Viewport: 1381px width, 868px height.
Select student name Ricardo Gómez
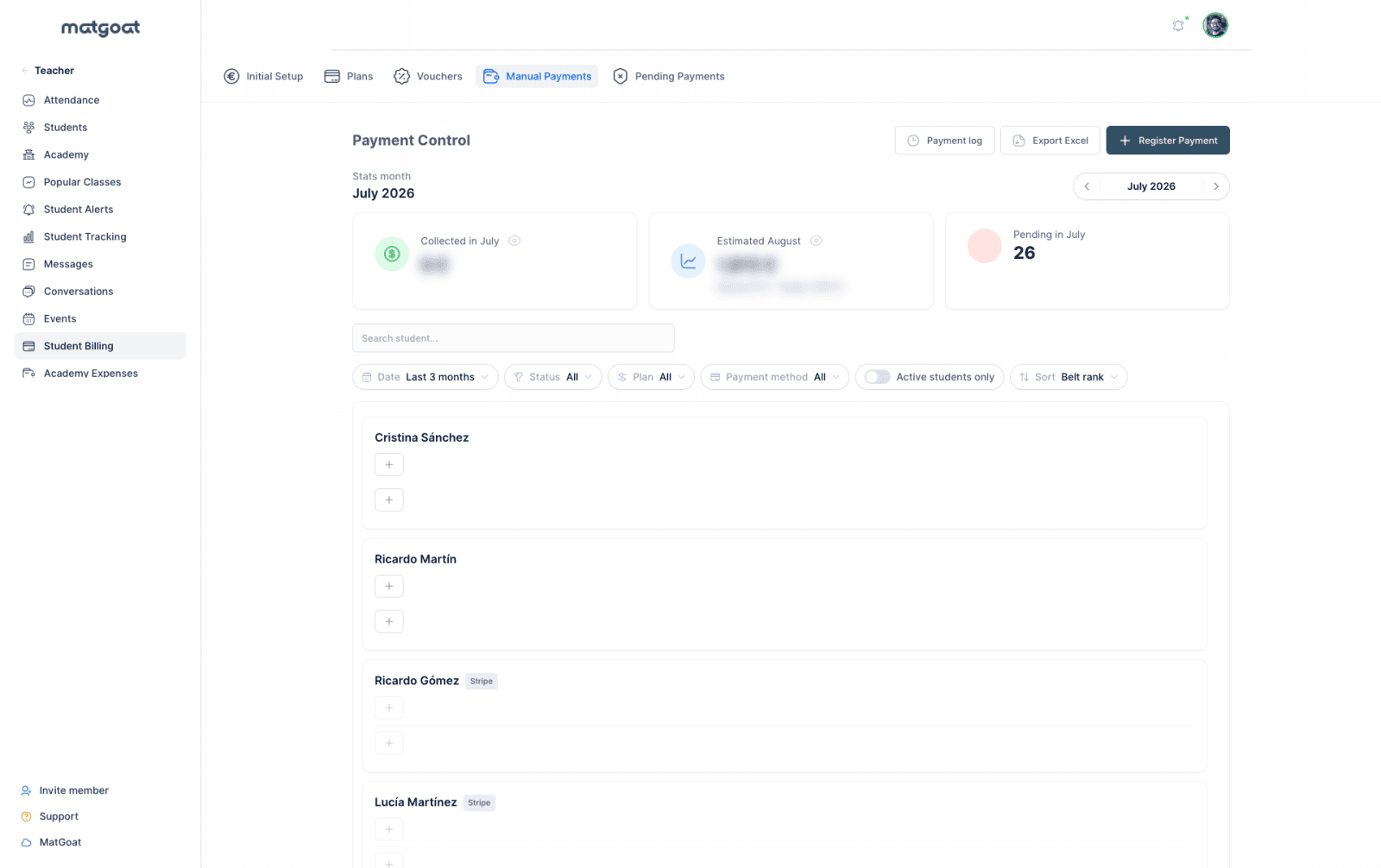[417, 681]
